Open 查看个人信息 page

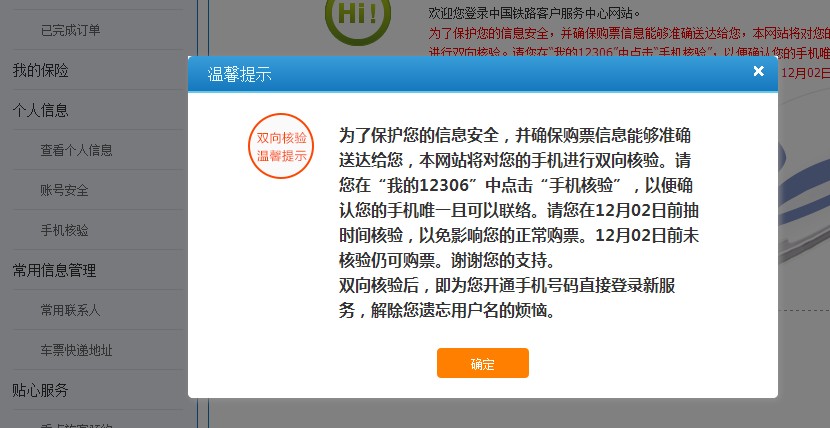[x=76, y=151]
